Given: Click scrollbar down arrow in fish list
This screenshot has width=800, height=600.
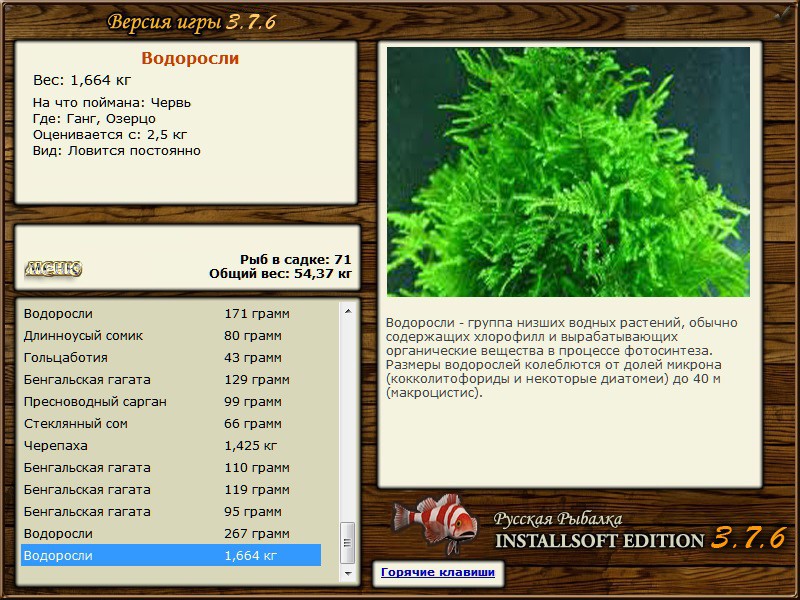Looking at the screenshot, I should click(x=348, y=573).
